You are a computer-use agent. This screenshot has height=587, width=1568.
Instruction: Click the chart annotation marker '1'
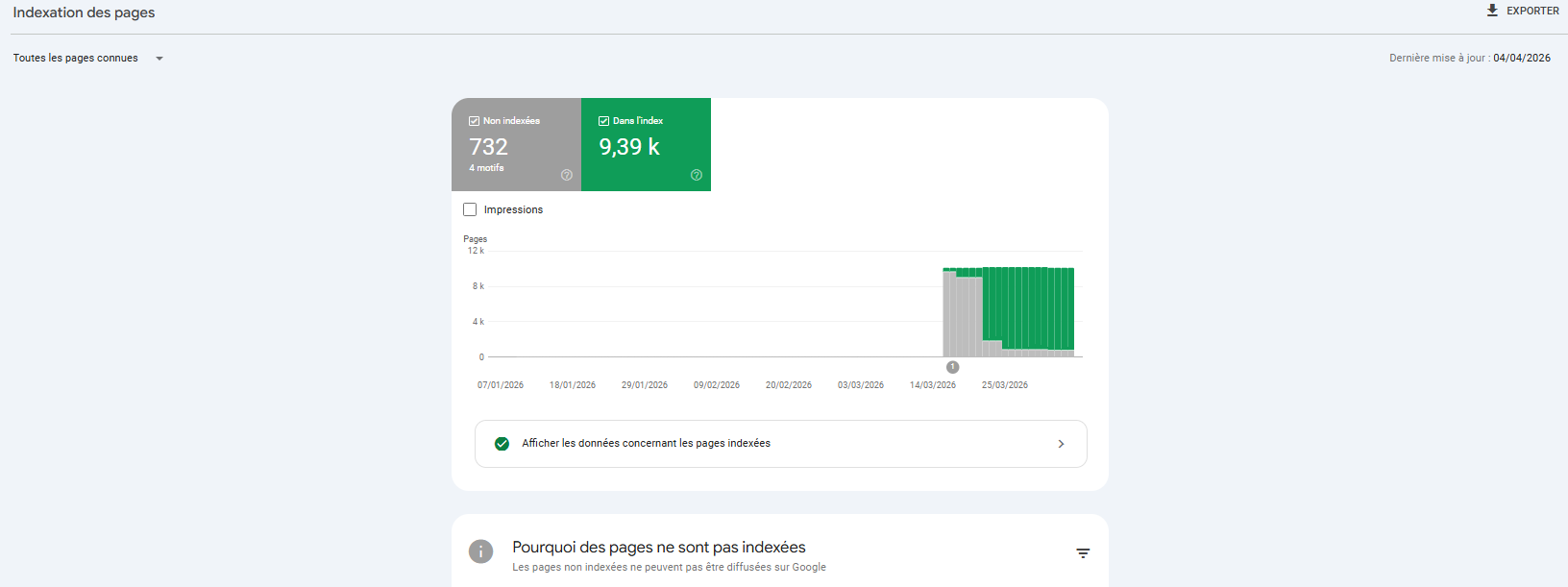pos(952,367)
